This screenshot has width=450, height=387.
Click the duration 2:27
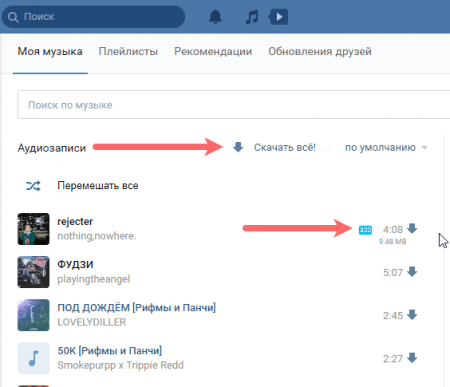coord(393,359)
